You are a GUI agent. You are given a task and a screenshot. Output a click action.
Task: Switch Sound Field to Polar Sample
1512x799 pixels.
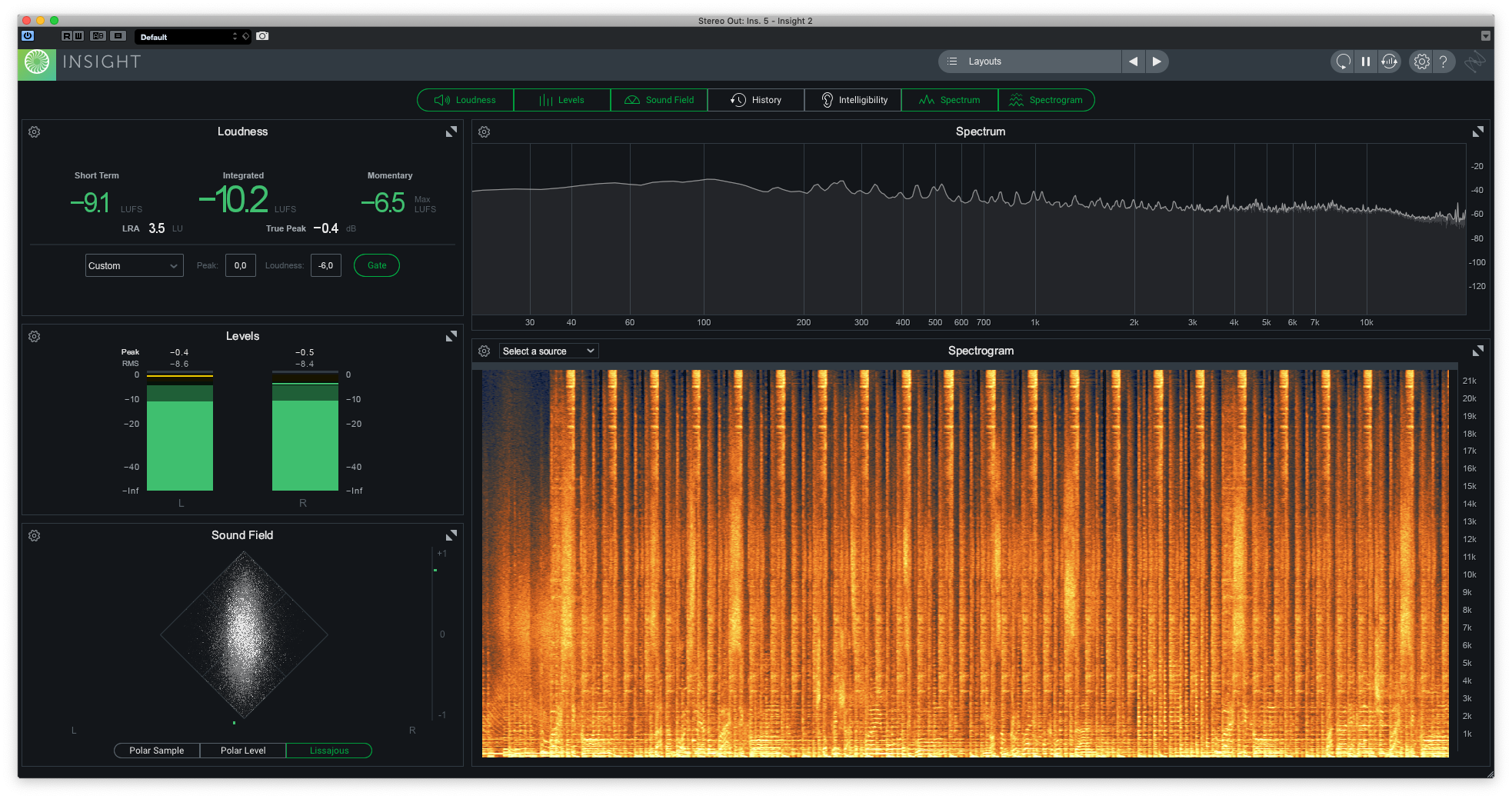[x=157, y=751]
